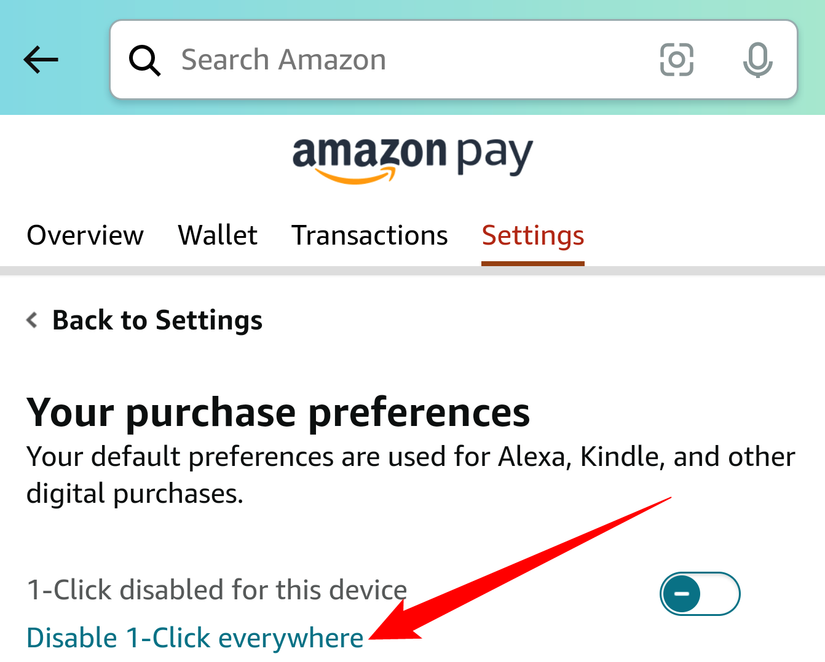825x662 pixels.
Task: Select the Settings tab
Action: click(x=532, y=235)
